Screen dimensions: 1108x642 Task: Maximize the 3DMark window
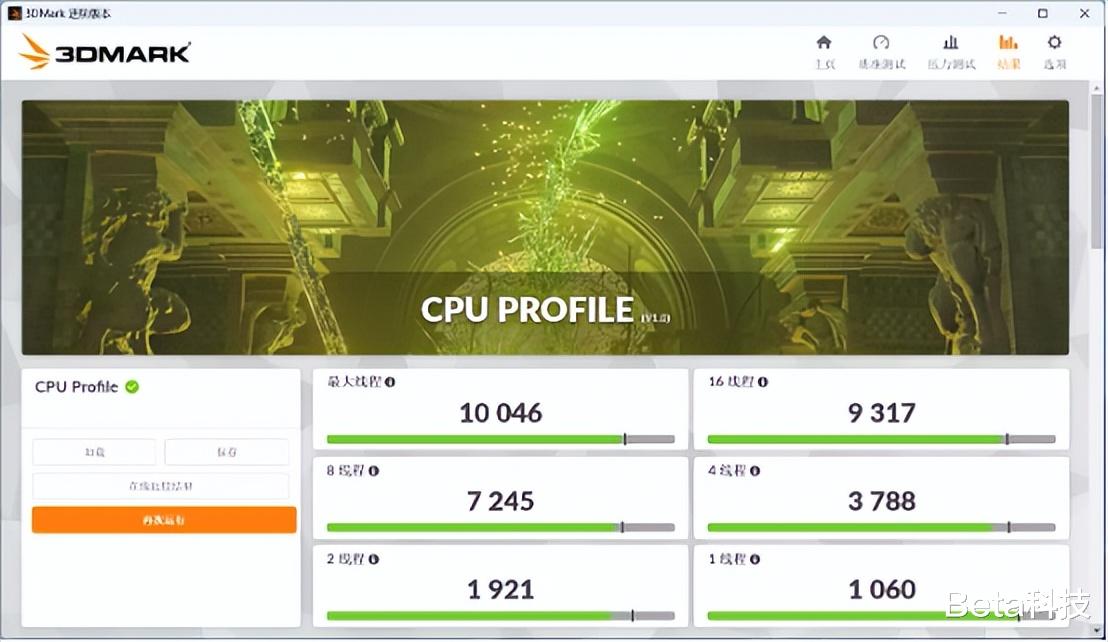pos(1043,13)
